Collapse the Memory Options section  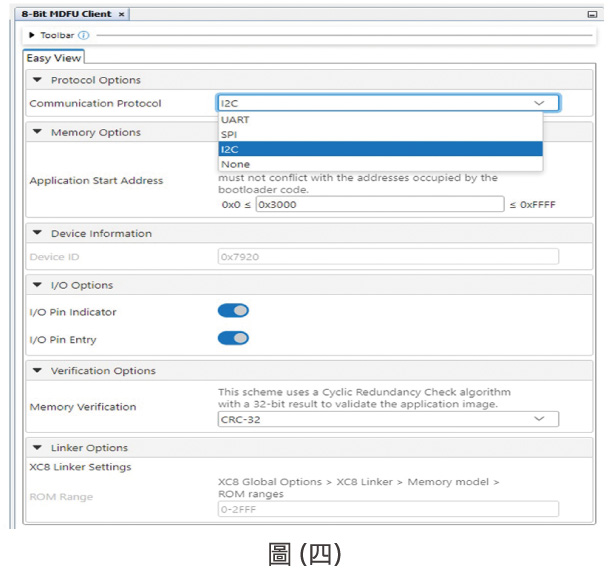coord(38,132)
